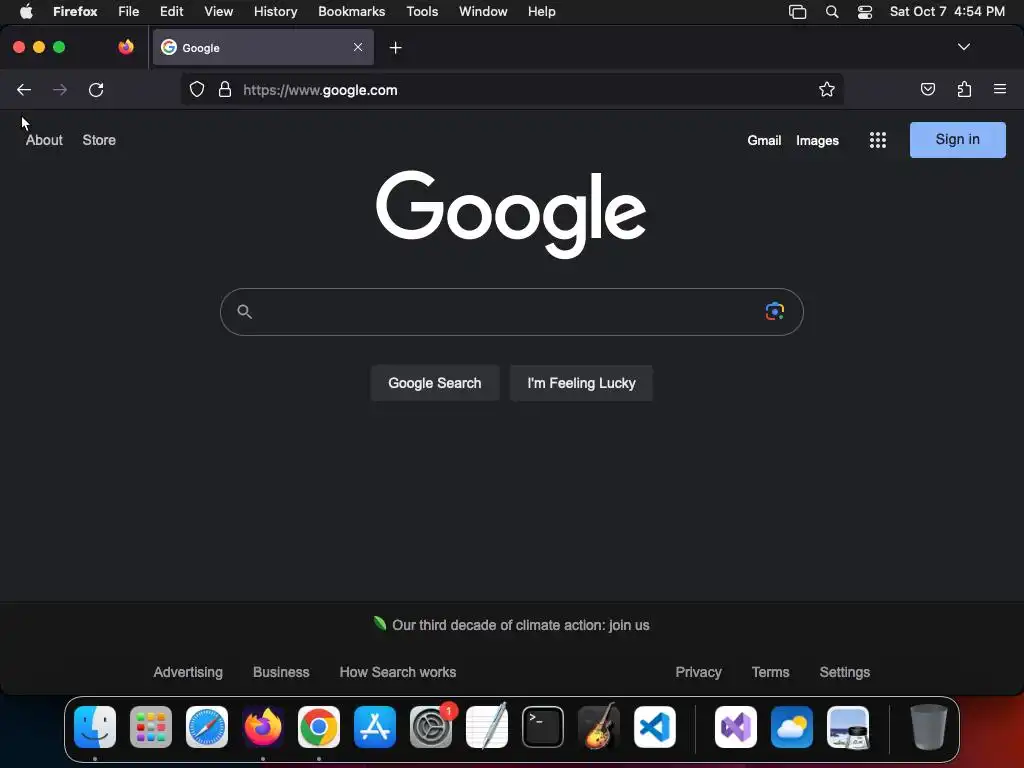Open the Images link
Viewport: 1024px width, 768px height.
817,140
